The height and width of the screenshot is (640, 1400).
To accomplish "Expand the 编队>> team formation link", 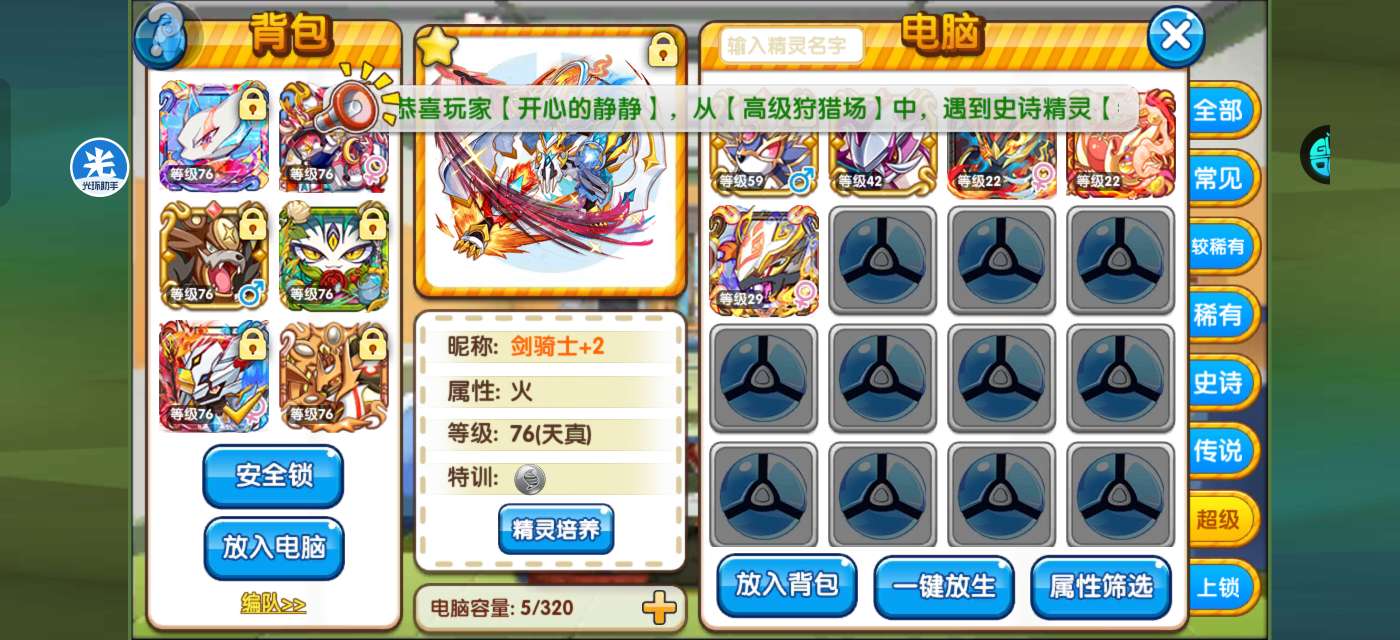I will 273,603.
